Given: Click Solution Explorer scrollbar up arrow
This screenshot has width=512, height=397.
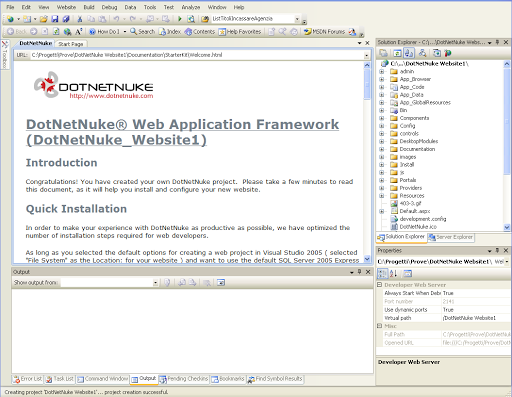Looking at the screenshot, I should coord(507,64).
